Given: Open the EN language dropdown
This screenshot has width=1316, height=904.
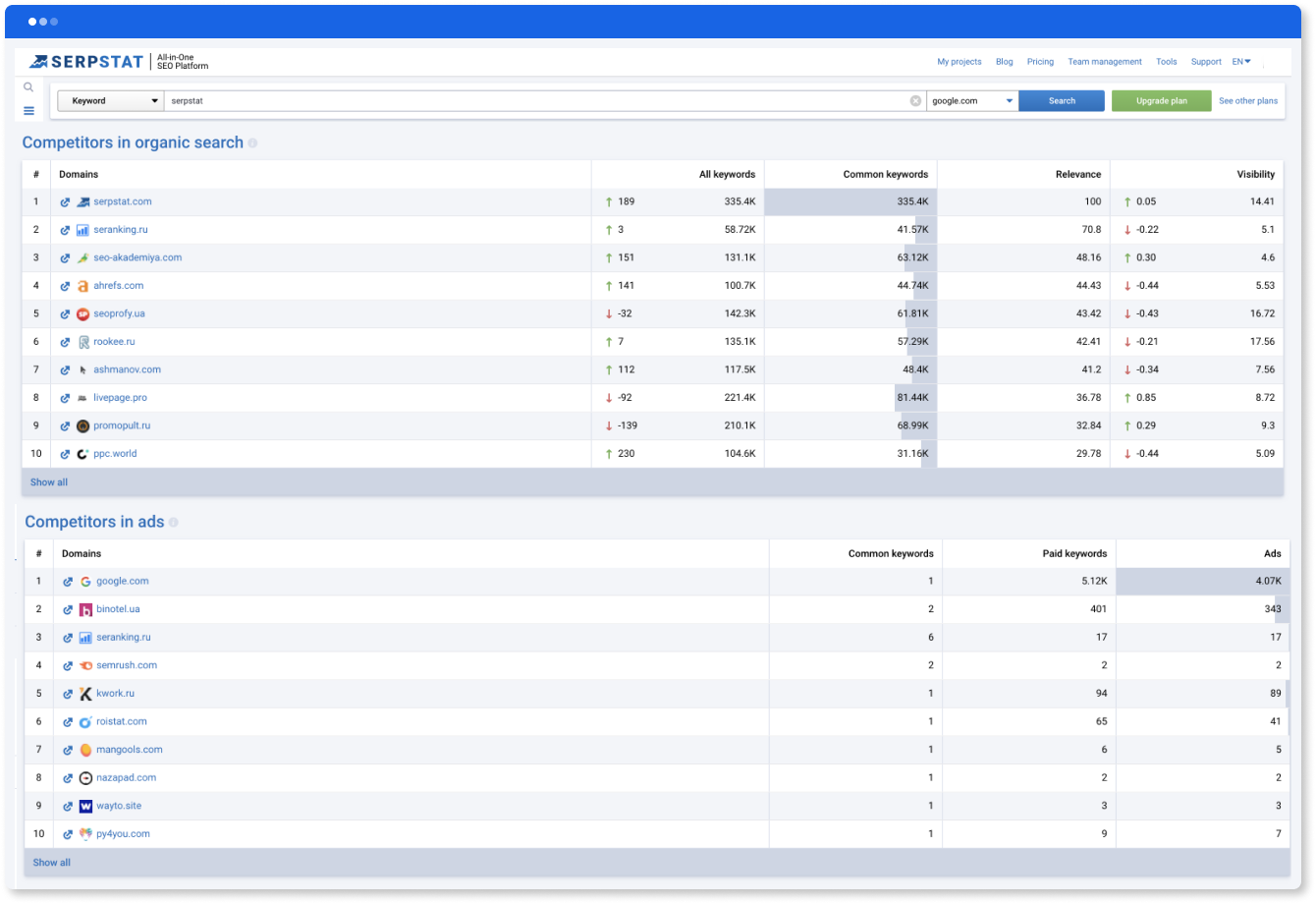Looking at the screenshot, I should [1241, 62].
